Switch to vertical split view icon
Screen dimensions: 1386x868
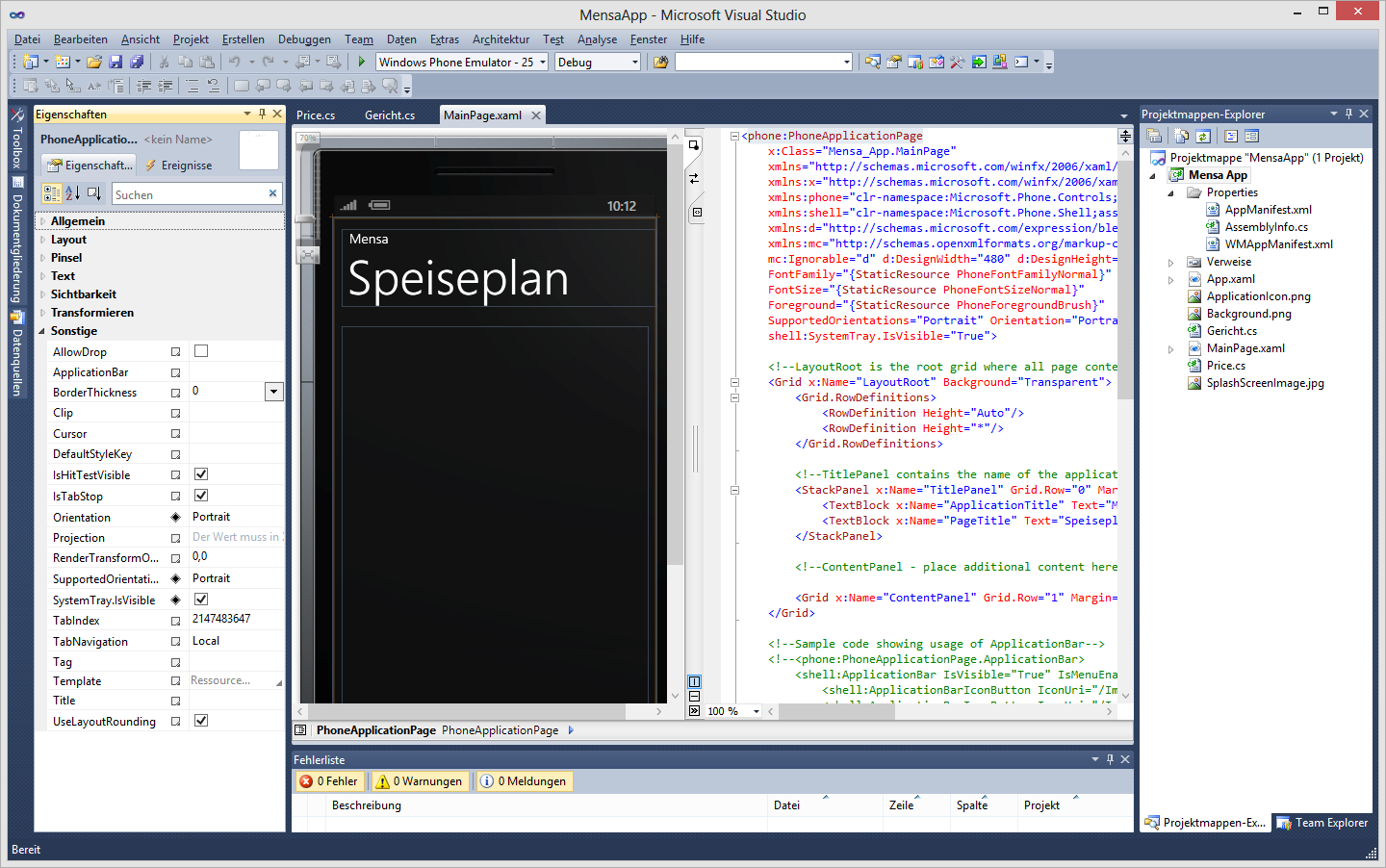coord(695,681)
